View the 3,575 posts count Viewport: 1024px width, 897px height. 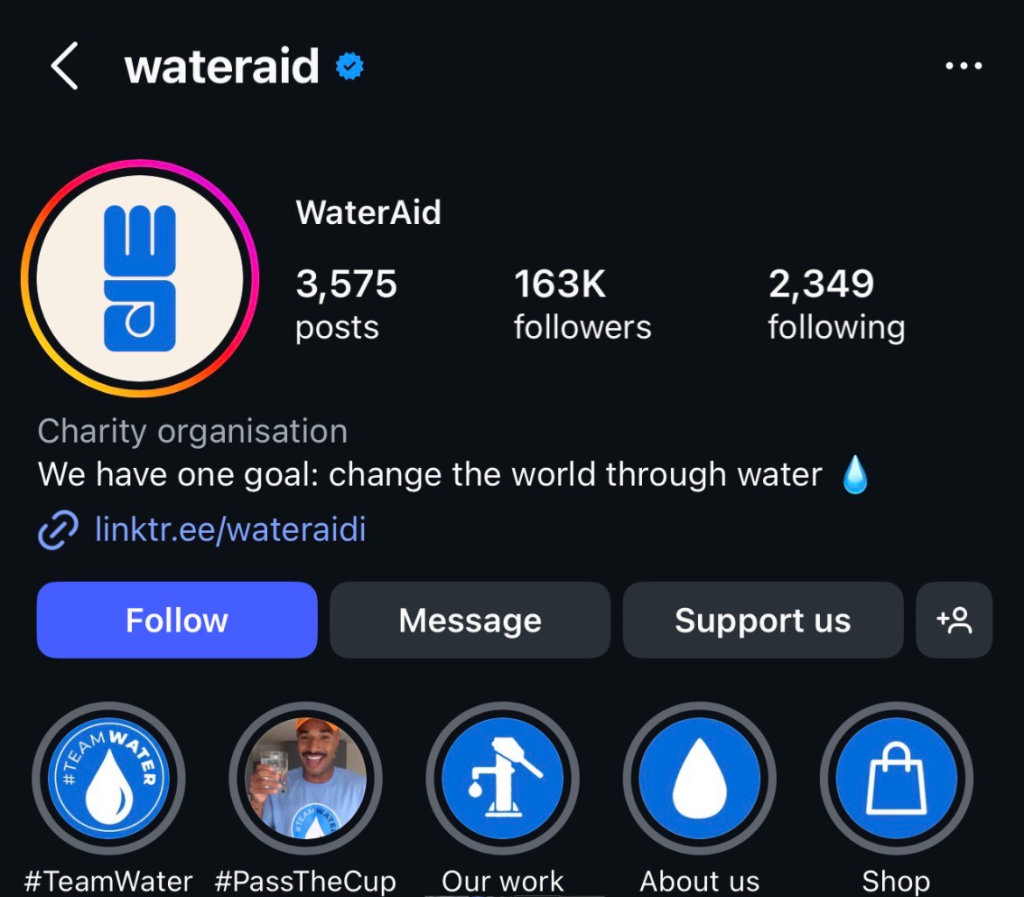[x=346, y=304]
